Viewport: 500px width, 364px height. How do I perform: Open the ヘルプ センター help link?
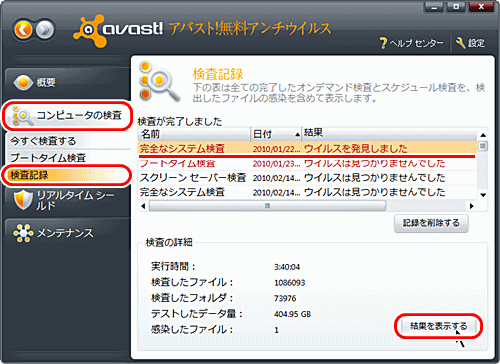pos(412,43)
